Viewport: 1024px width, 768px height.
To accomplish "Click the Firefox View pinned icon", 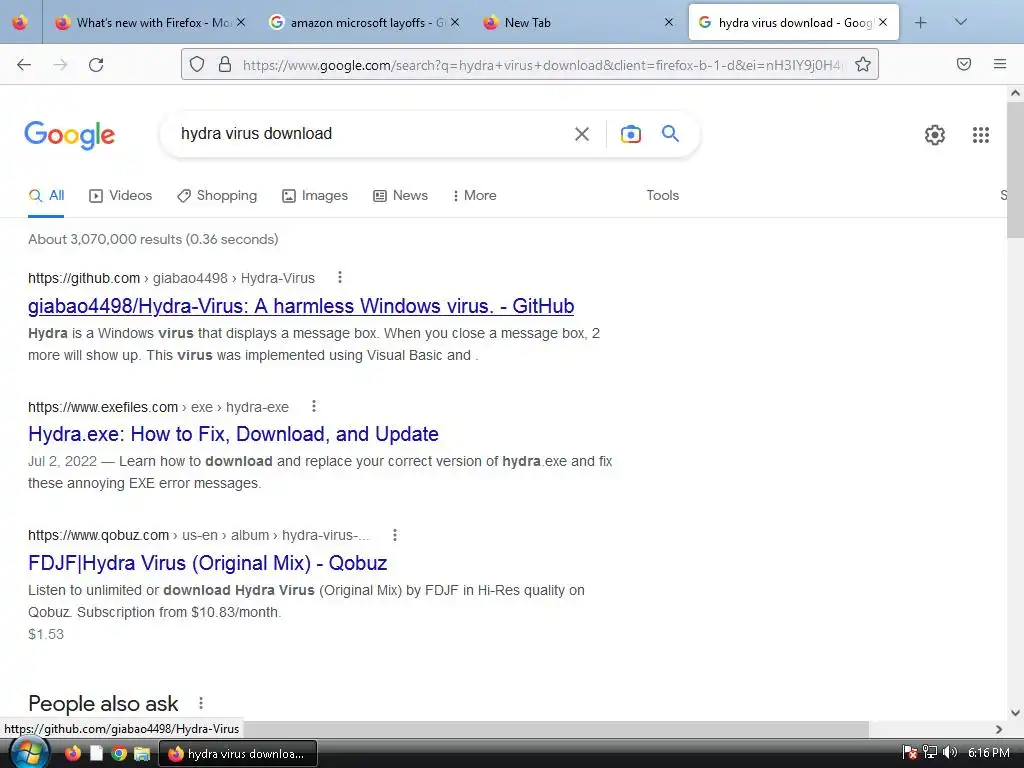I will (x=20, y=22).
